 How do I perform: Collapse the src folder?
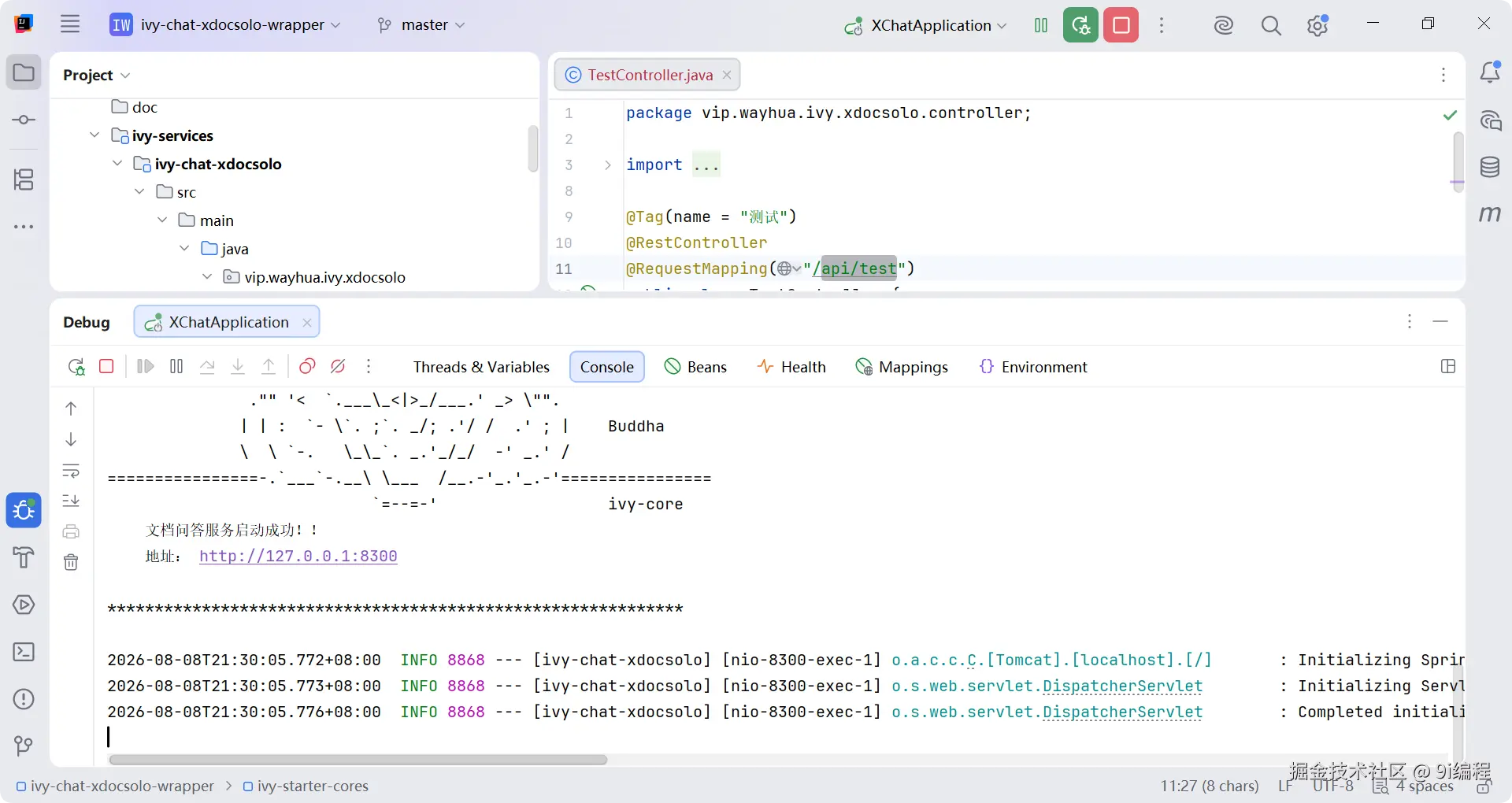click(x=139, y=192)
